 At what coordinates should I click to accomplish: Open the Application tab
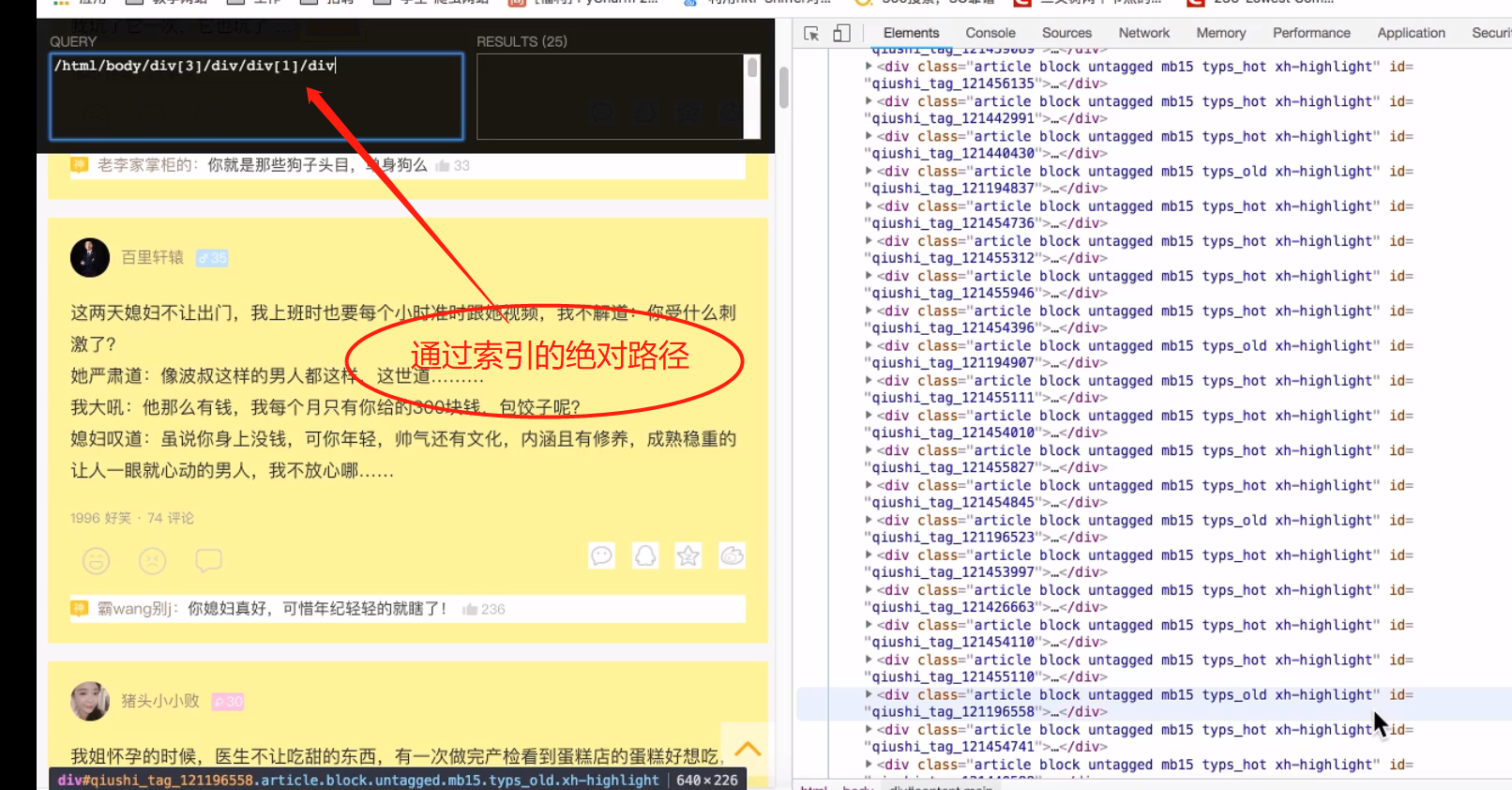[1411, 33]
